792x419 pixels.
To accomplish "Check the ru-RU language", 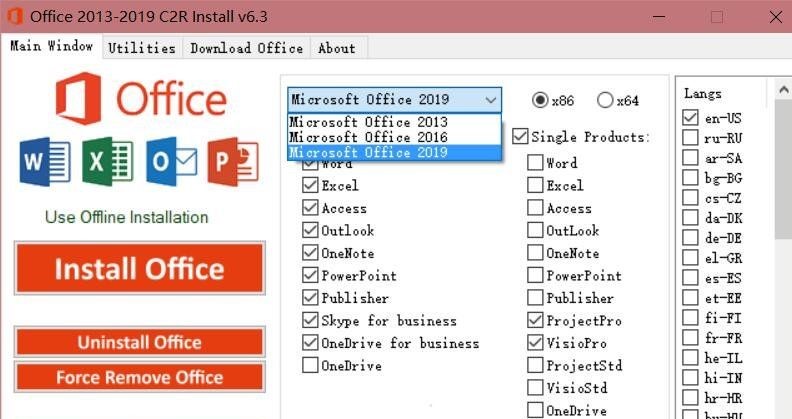I will point(690,137).
